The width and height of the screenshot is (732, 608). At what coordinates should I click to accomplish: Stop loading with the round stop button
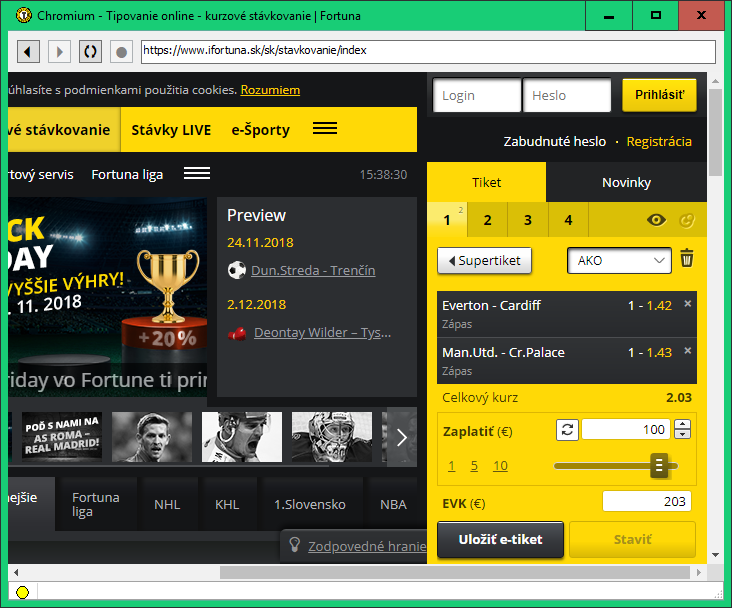click(x=121, y=51)
